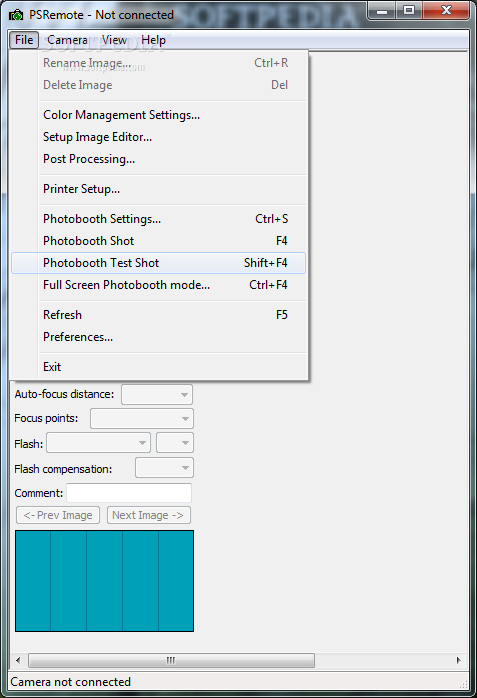
Task: Open the small second Flash dropdown
Action: tap(175, 443)
